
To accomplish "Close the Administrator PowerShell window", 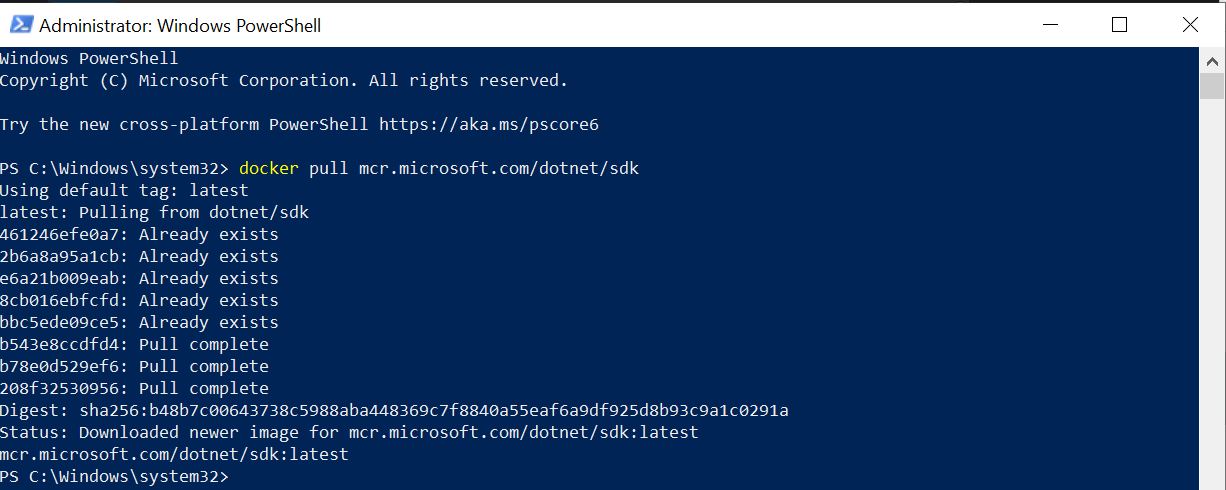I will (x=1189, y=25).
